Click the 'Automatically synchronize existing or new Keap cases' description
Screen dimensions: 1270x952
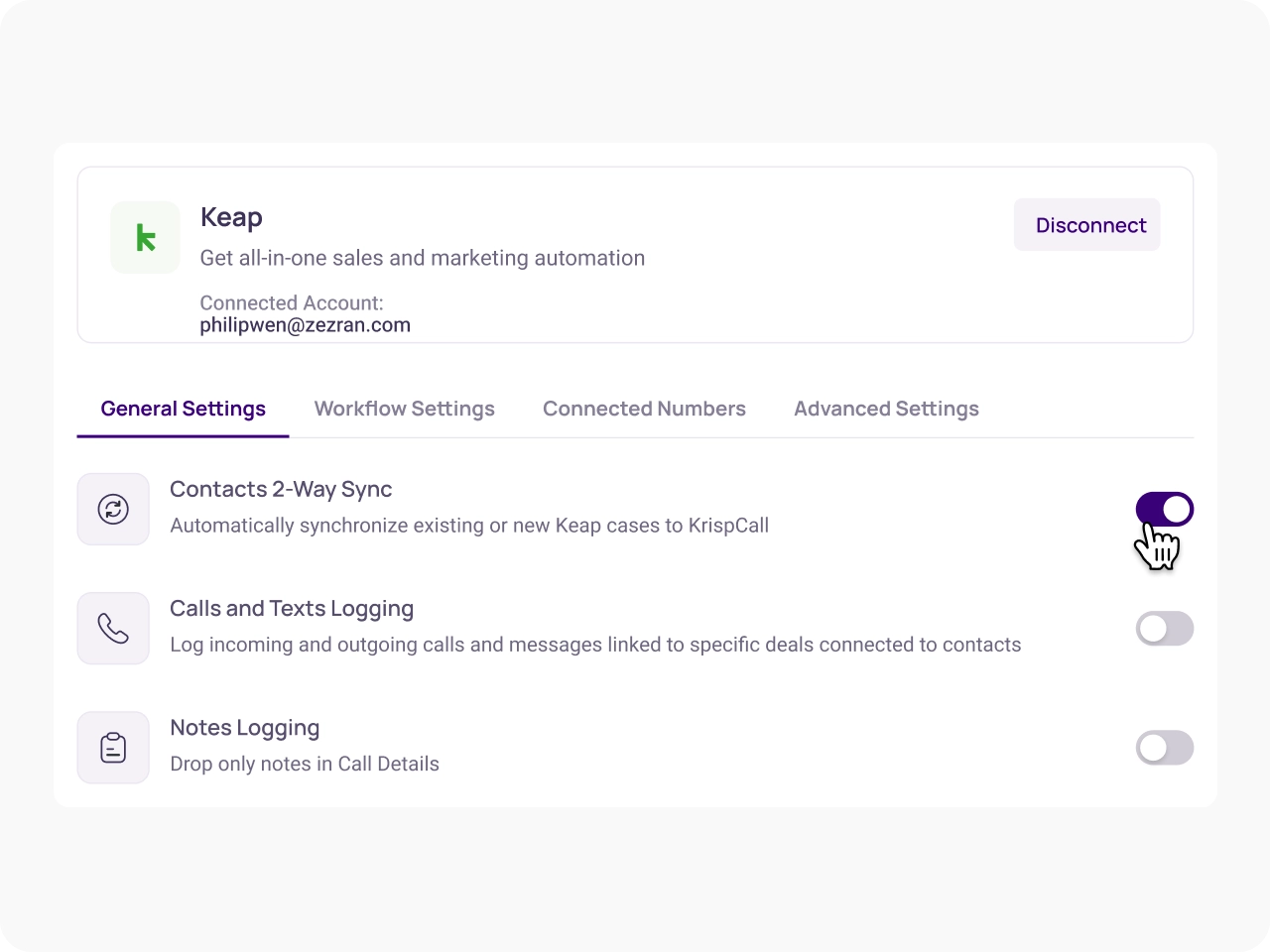coord(469,526)
